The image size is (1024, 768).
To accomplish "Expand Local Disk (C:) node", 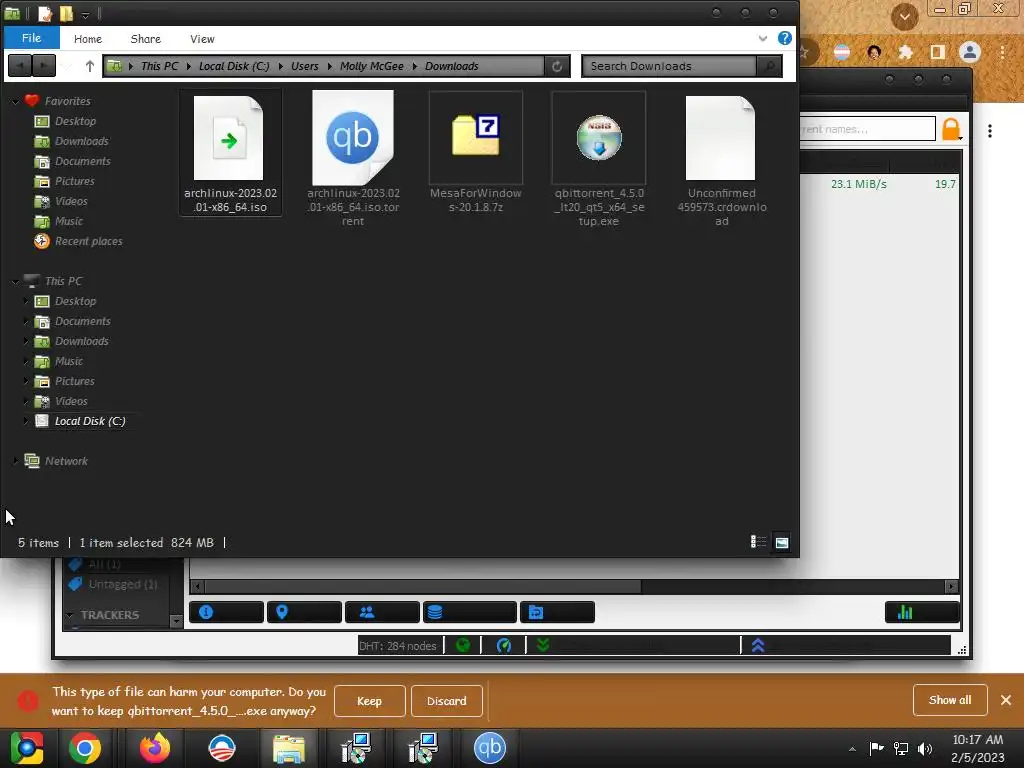I will tap(26, 421).
